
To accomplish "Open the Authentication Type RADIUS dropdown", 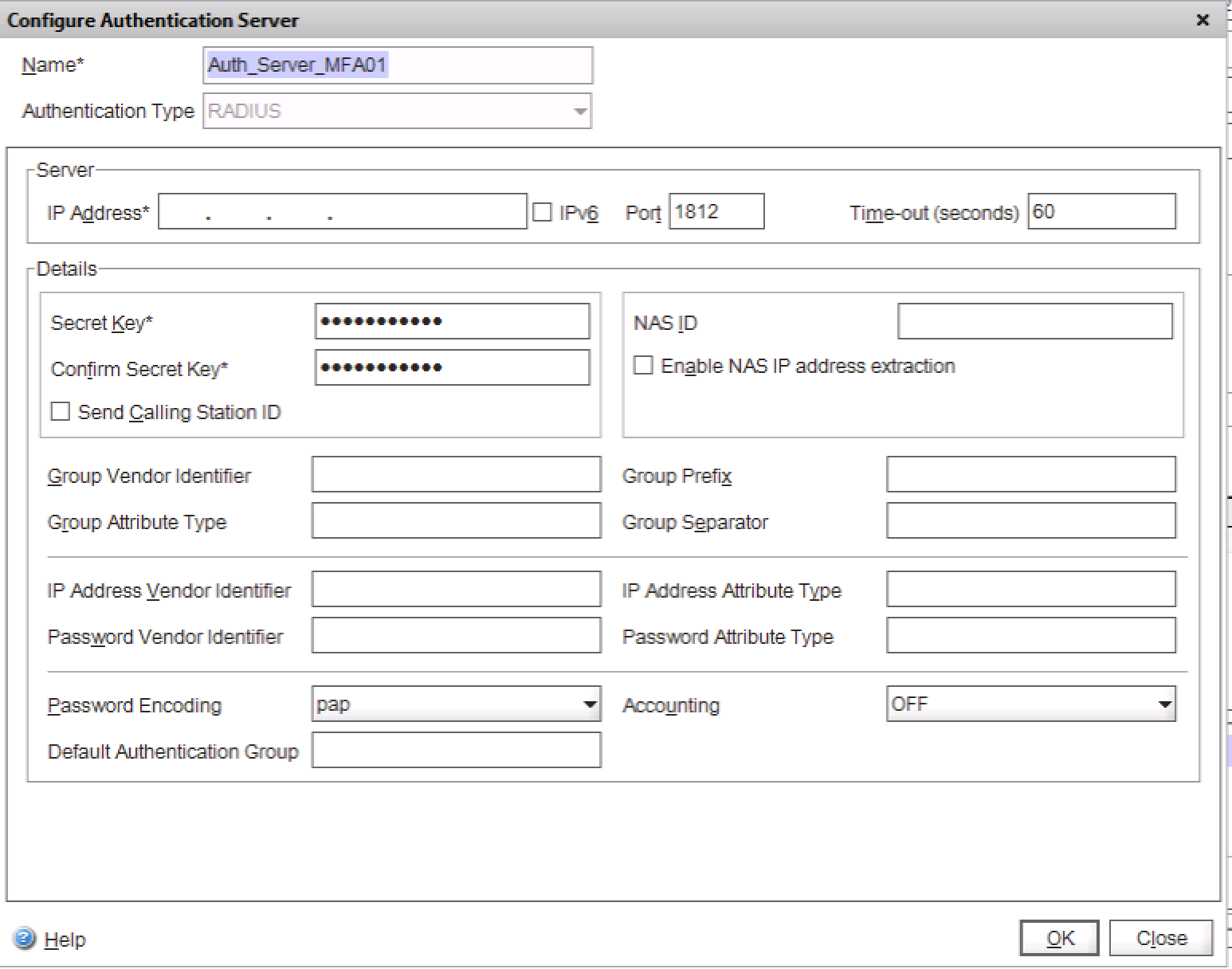I will coord(397,111).
